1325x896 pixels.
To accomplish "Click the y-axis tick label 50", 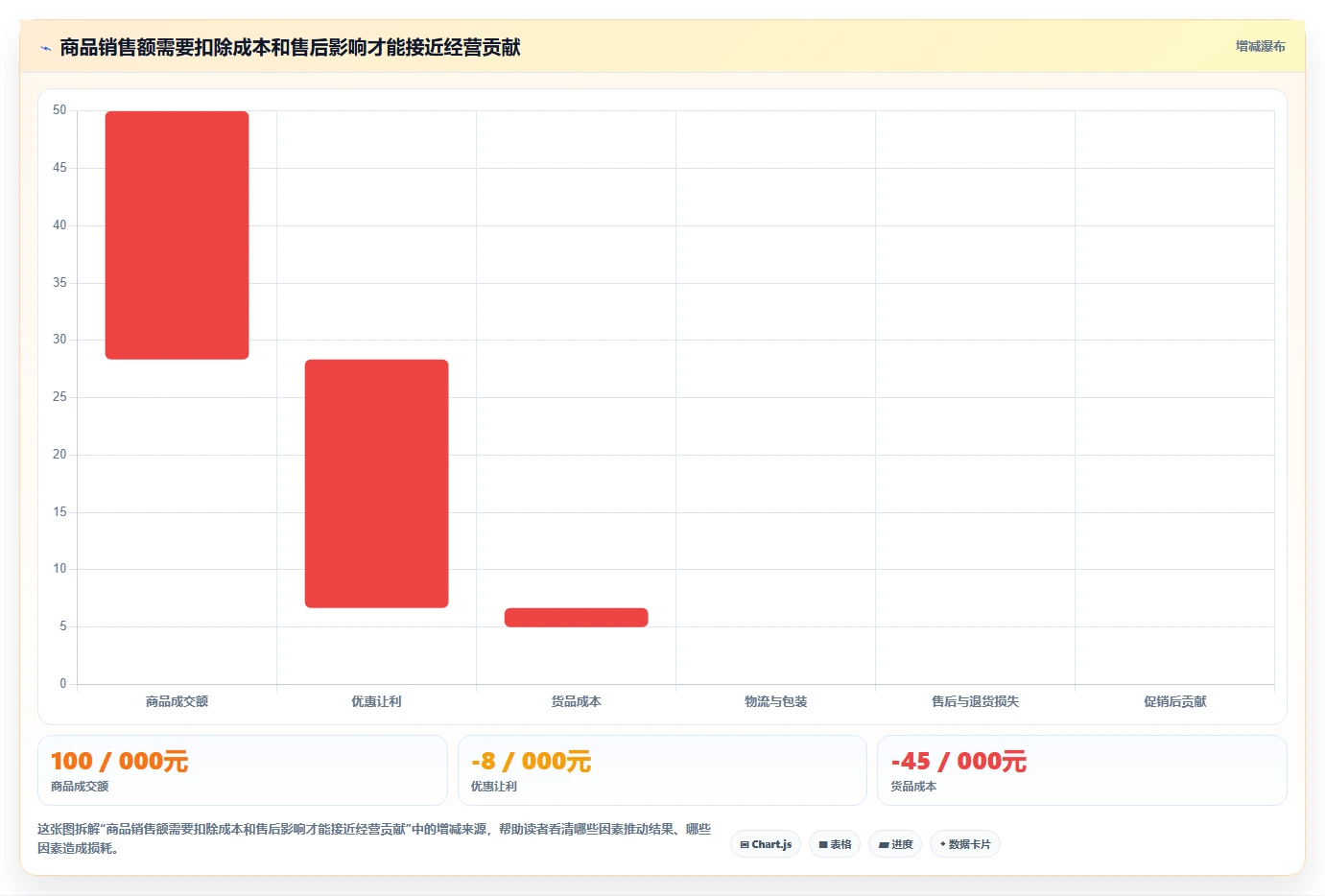I will coord(59,110).
